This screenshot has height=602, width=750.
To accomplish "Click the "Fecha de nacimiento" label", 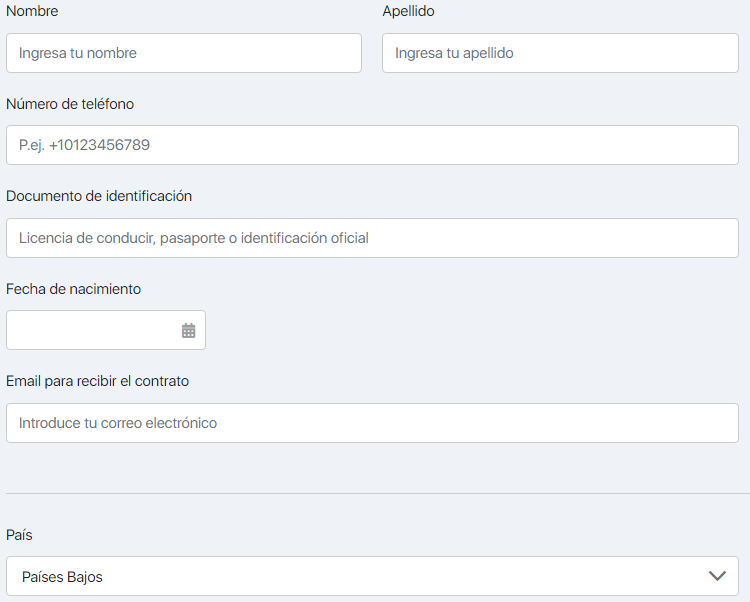I will pos(73,289).
